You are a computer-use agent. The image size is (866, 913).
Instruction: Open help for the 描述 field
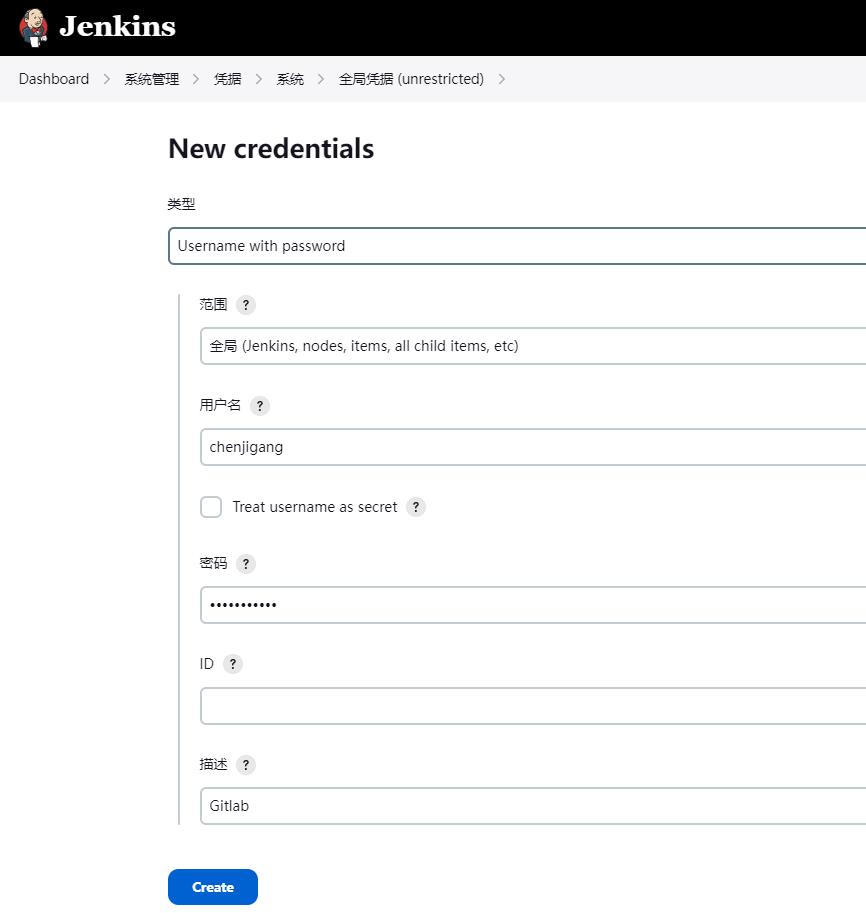(x=244, y=765)
